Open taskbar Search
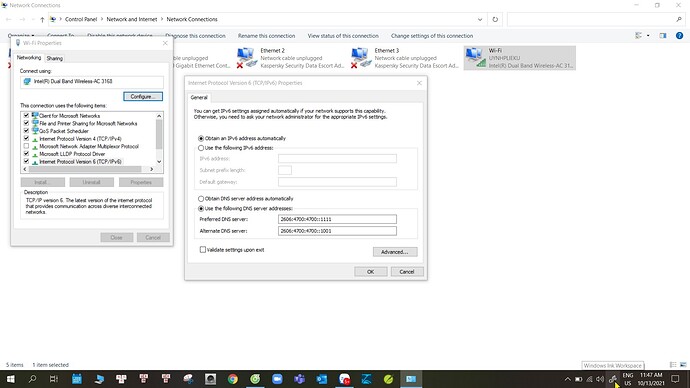Screen dimensions: 690x388 [x=32, y=379]
